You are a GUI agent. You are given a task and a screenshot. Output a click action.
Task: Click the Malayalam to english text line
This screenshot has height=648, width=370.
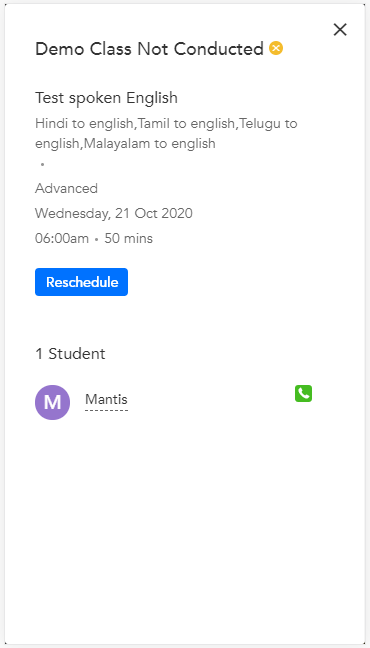pos(125,143)
